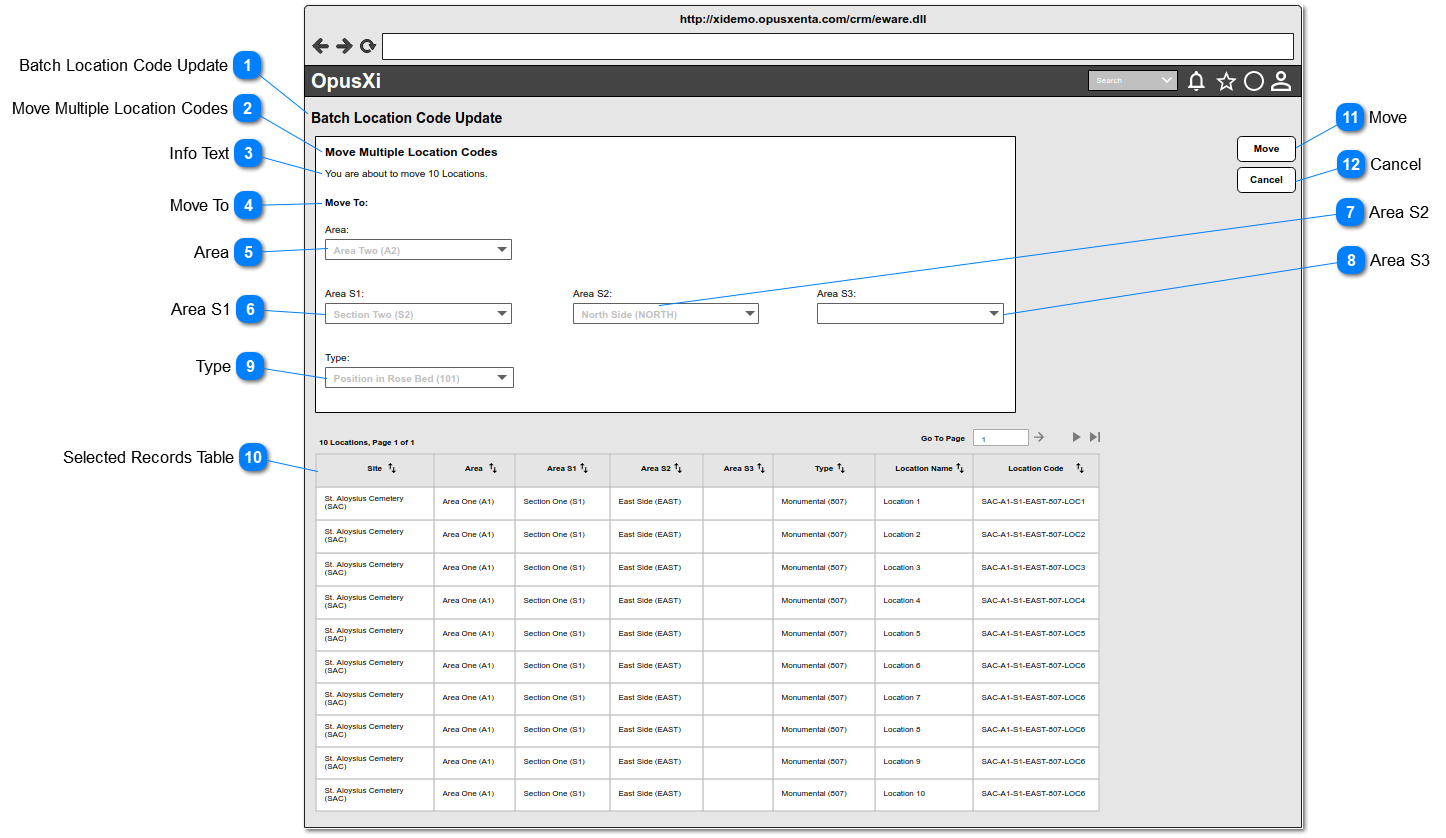Expand the Area S1 dropdown
The width and height of the screenshot is (1446, 838).
point(418,314)
